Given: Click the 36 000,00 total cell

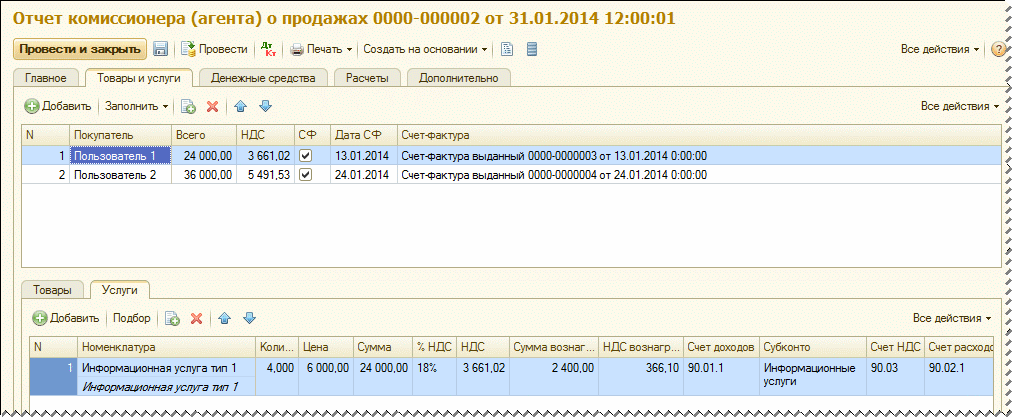Looking at the screenshot, I should point(203,174).
